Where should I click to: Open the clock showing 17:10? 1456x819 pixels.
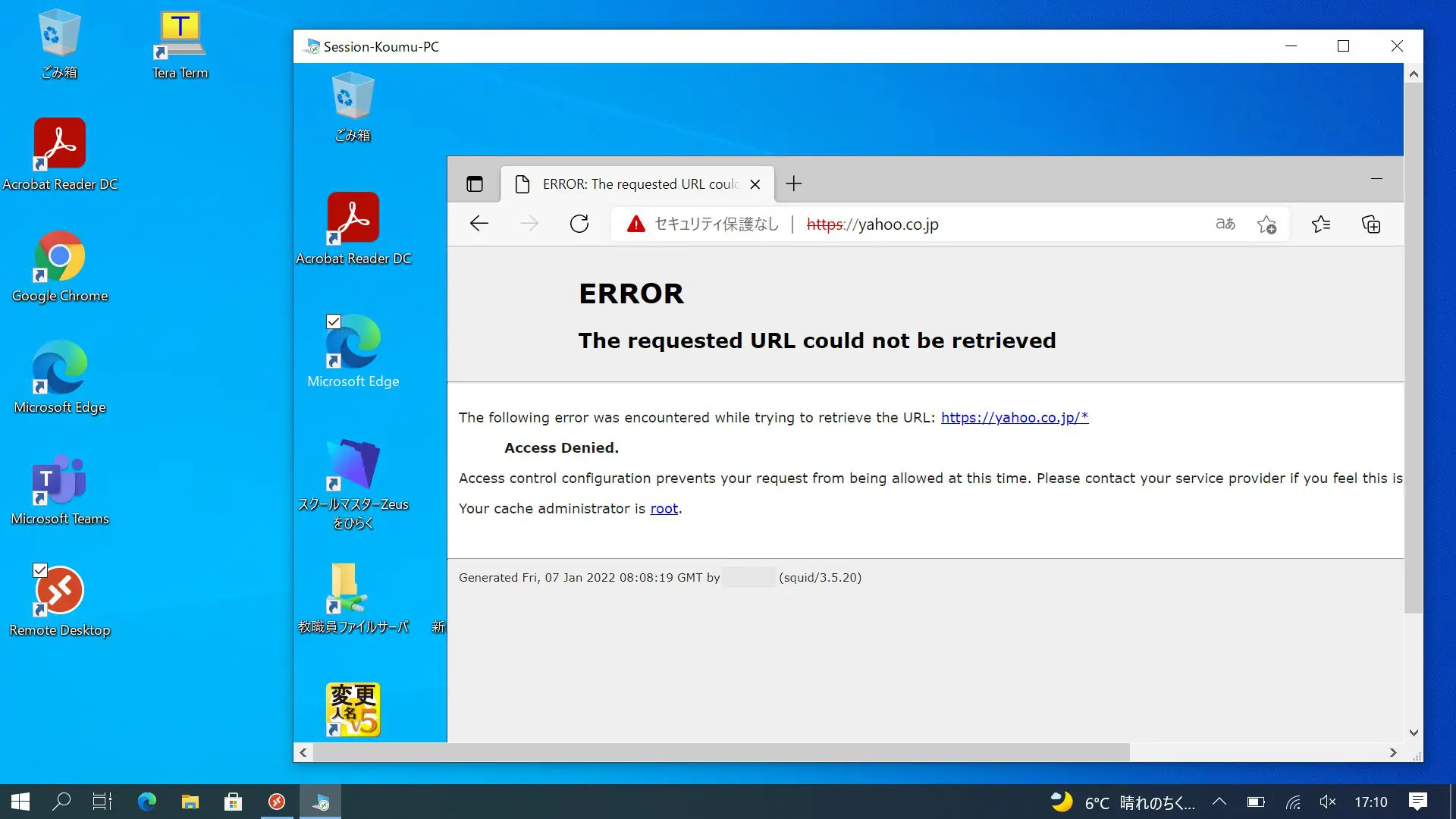1371,802
